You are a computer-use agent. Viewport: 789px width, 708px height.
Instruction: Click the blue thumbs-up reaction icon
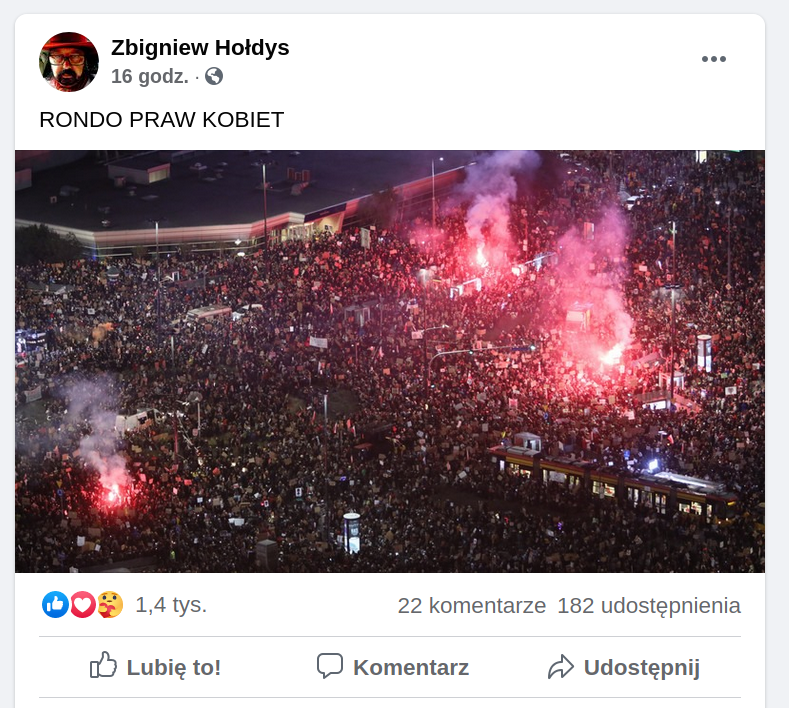[x=55, y=604]
